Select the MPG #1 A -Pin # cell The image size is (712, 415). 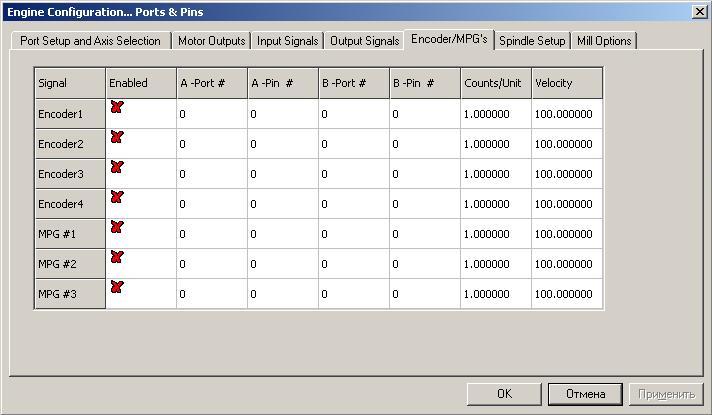(x=283, y=234)
